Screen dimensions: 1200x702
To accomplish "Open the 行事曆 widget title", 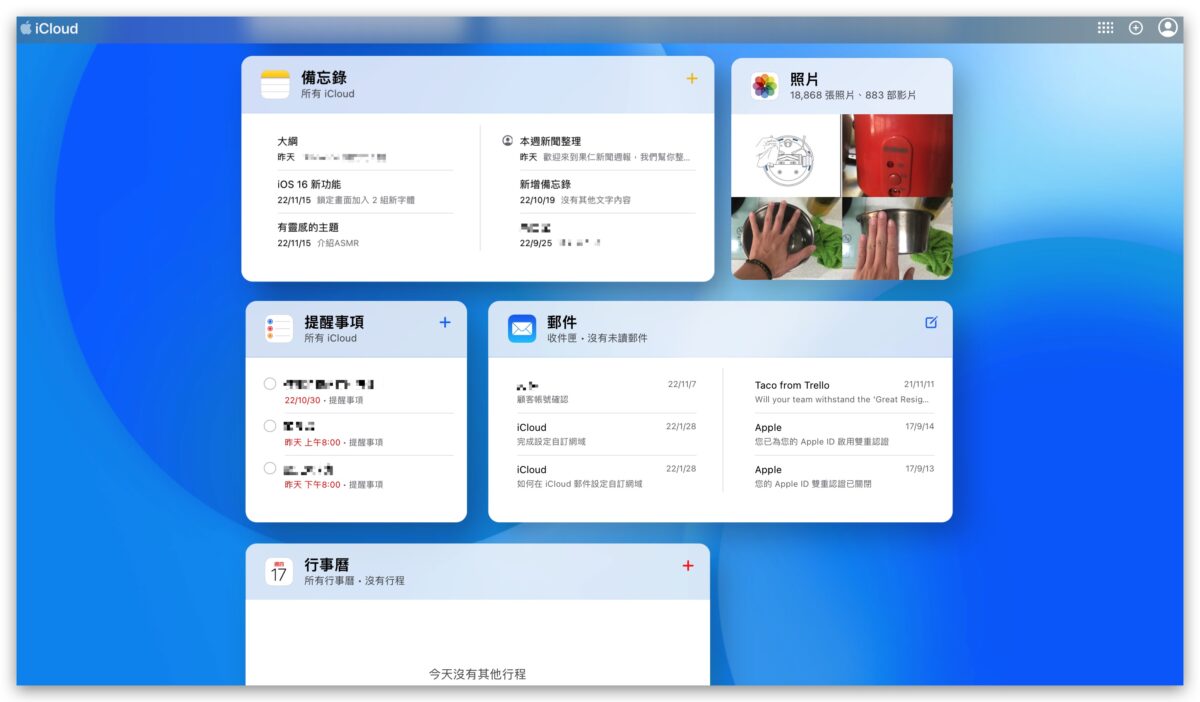I will point(327,564).
